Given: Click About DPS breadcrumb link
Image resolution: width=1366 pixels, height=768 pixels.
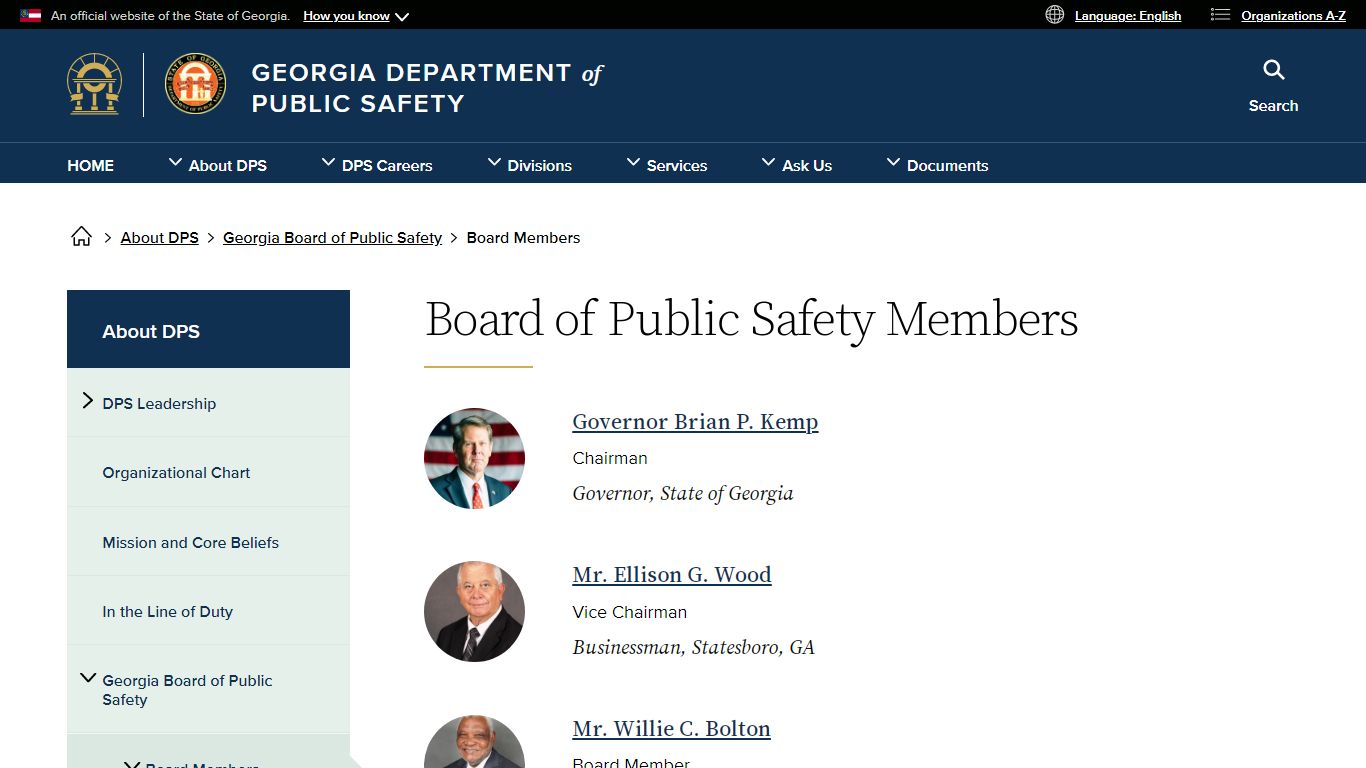Looking at the screenshot, I should click(160, 238).
